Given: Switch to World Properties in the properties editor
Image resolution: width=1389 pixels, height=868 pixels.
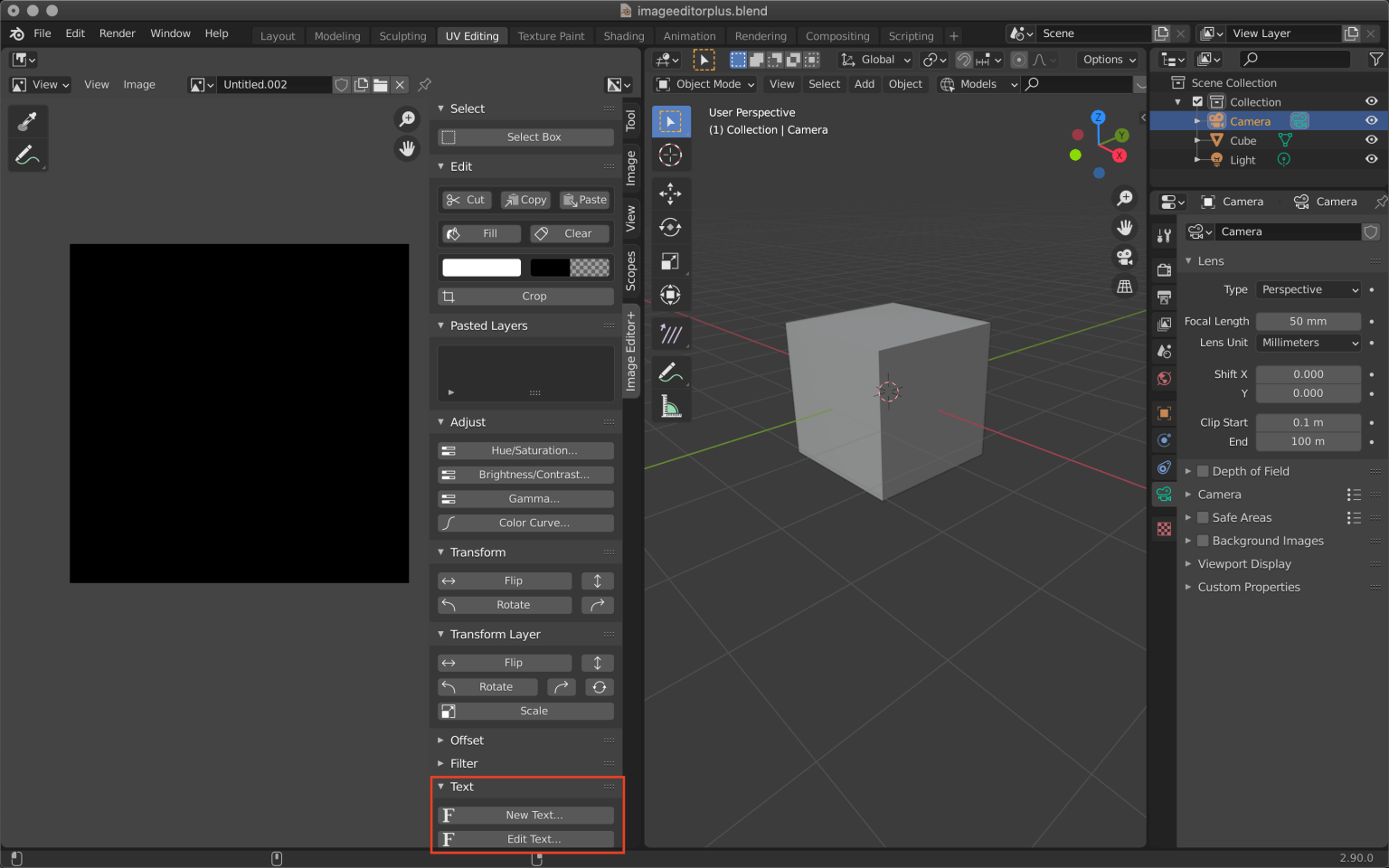Looking at the screenshot, I should click(x=1164, y=377).
